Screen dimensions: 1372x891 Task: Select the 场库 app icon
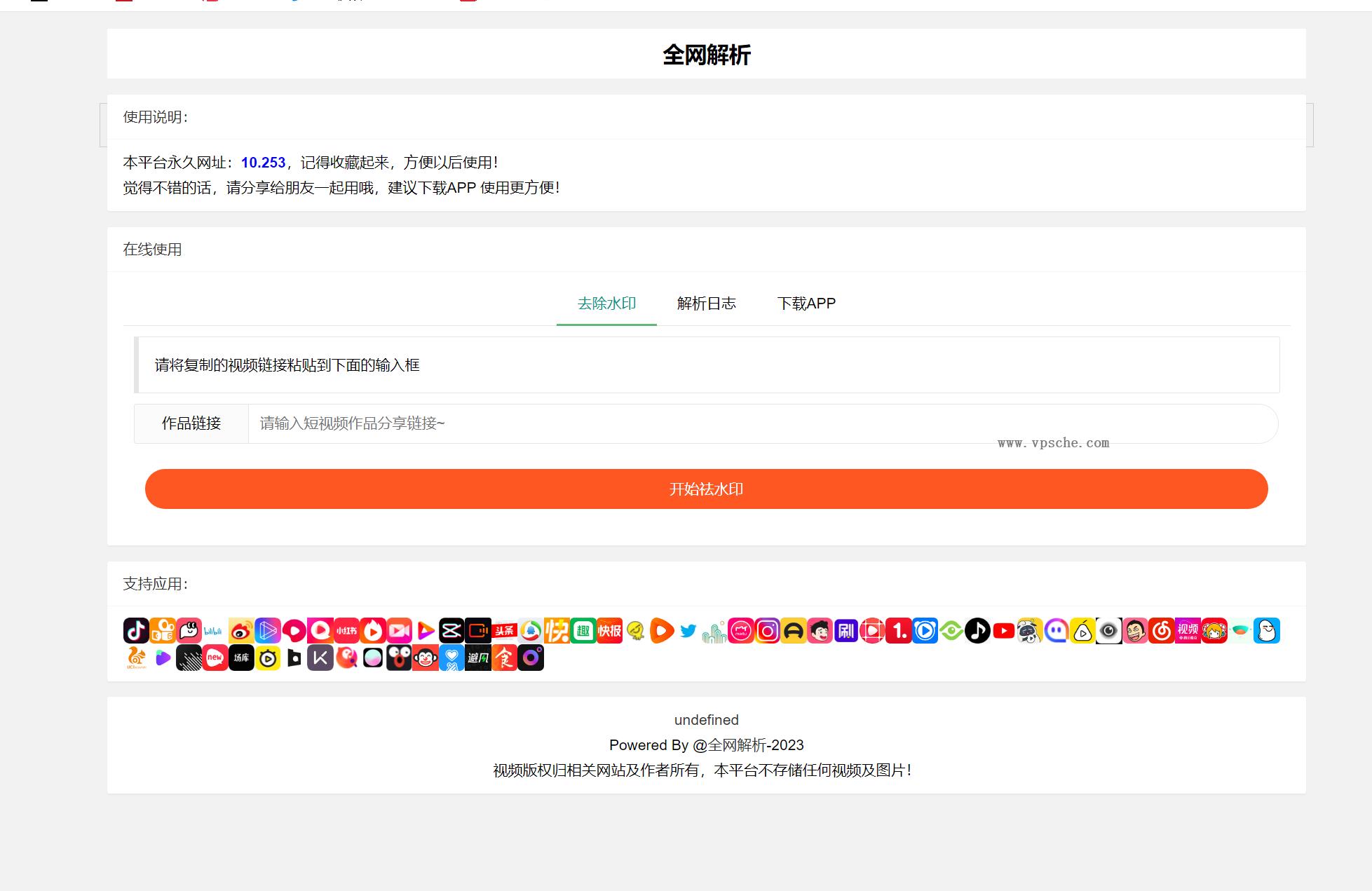coord(241,658)
